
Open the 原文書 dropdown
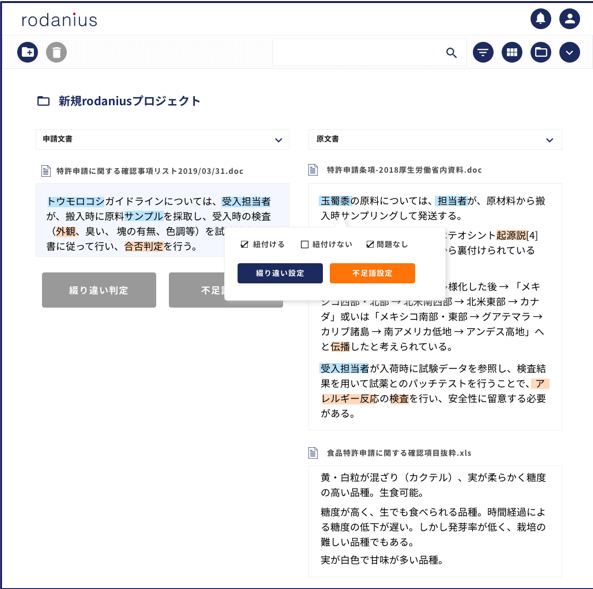pyautogui.click(x=435, y=140)
